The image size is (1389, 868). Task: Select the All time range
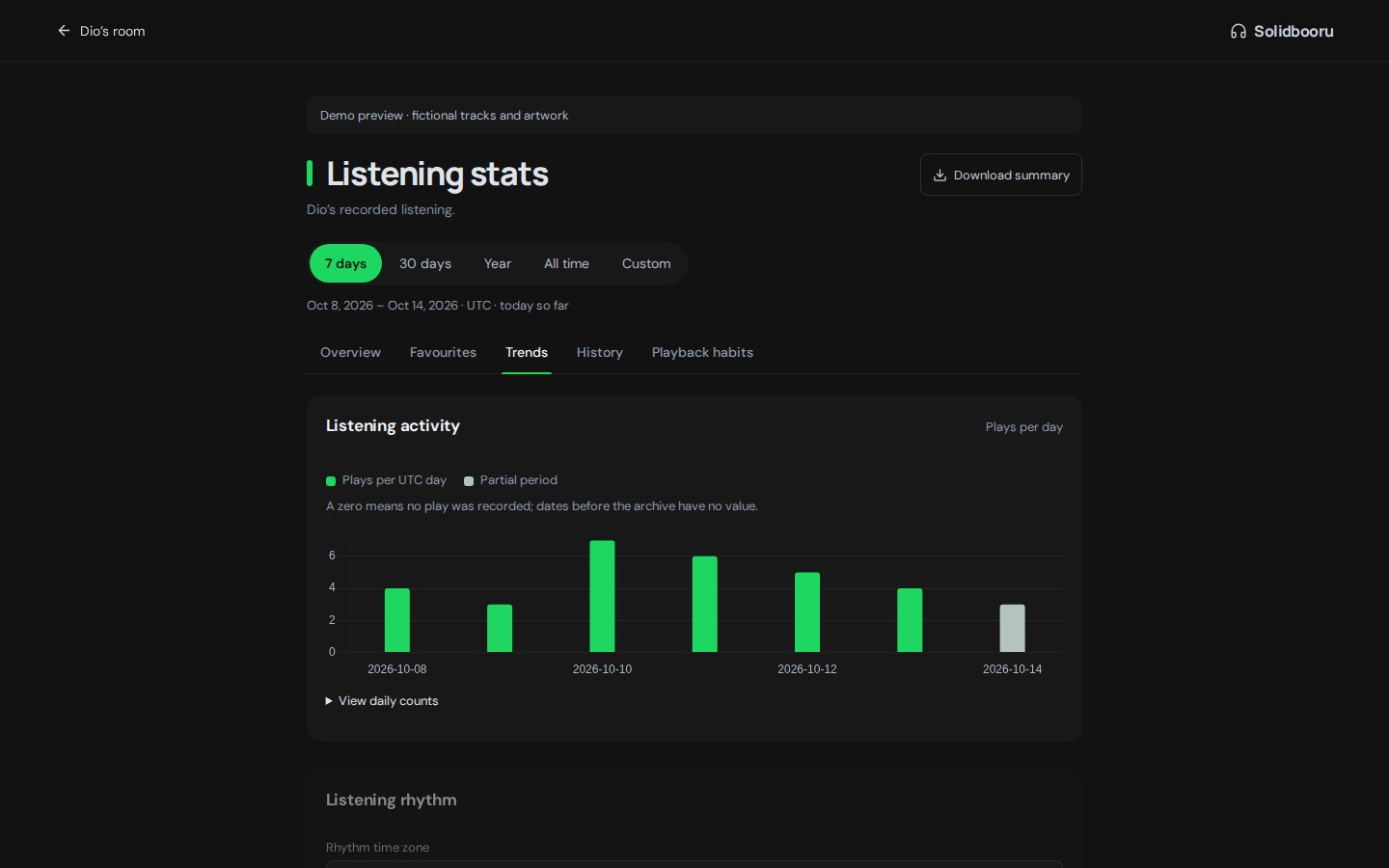[566, 263]
